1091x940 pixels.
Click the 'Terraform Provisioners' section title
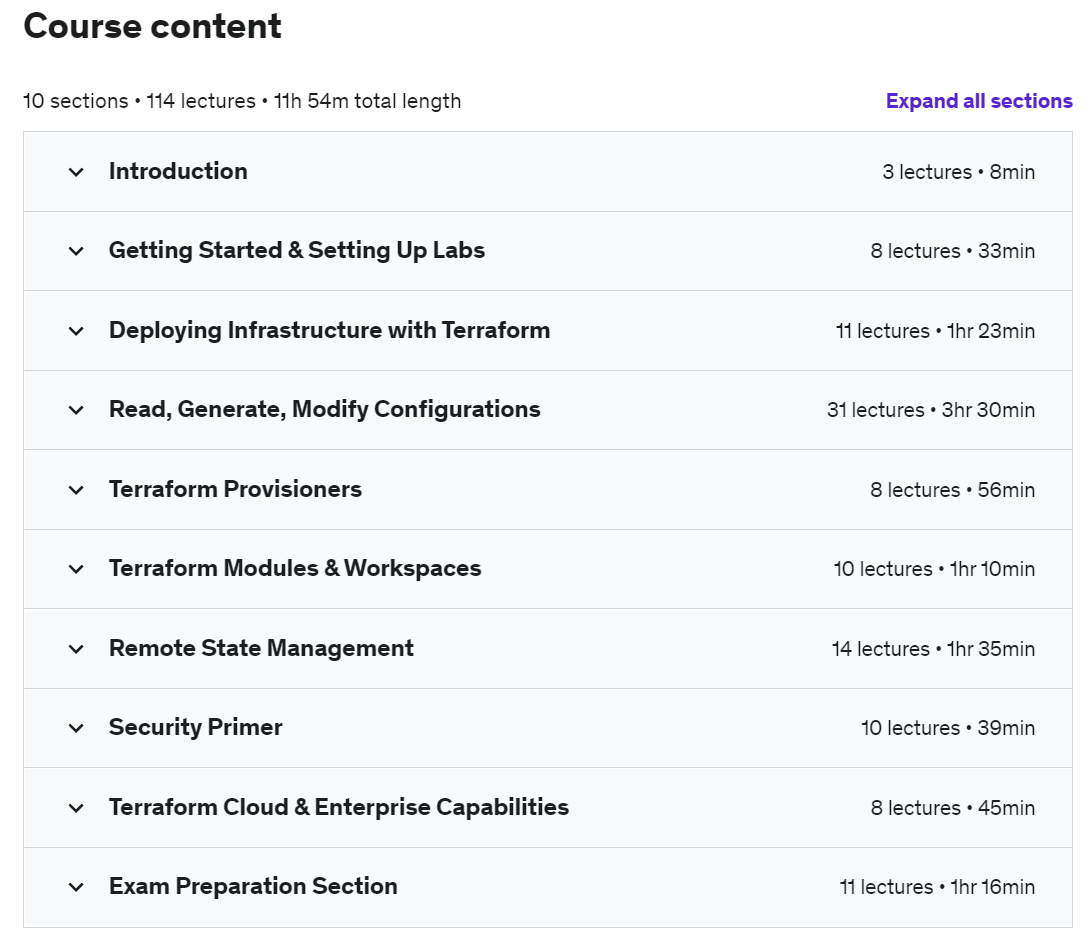235,489
